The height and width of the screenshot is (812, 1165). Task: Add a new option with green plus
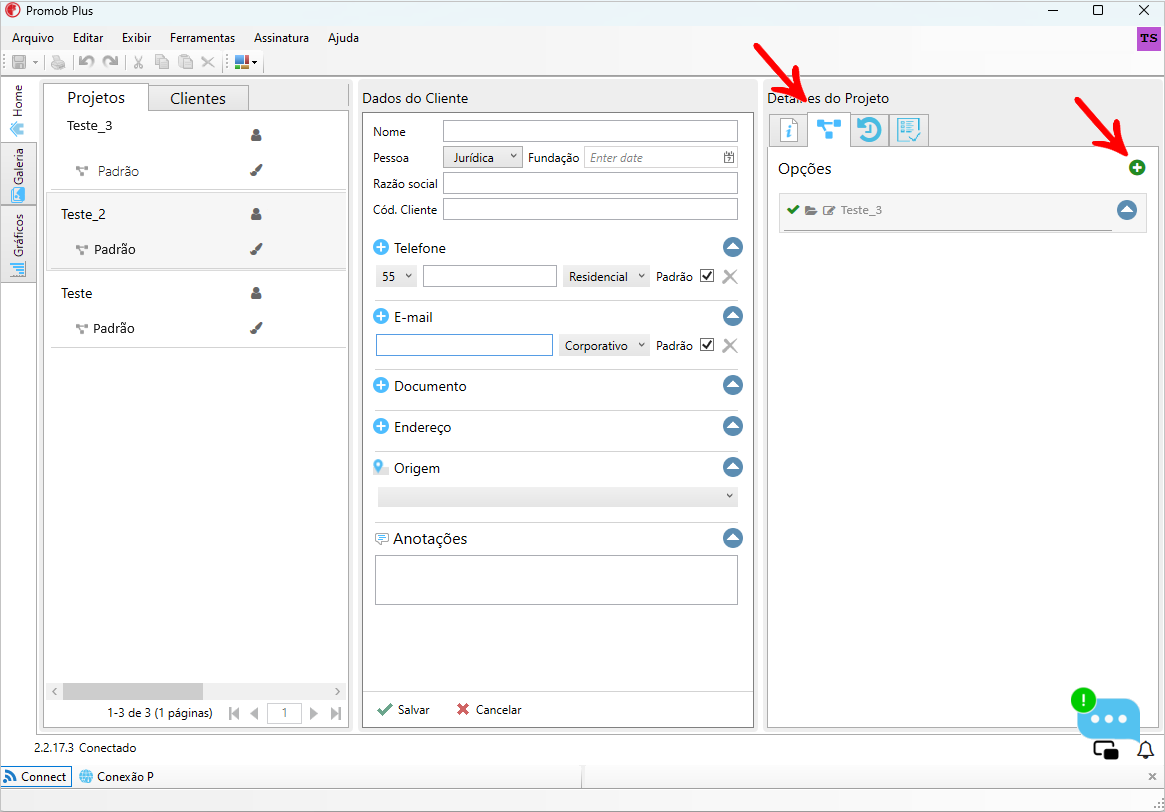[1137, 168]
